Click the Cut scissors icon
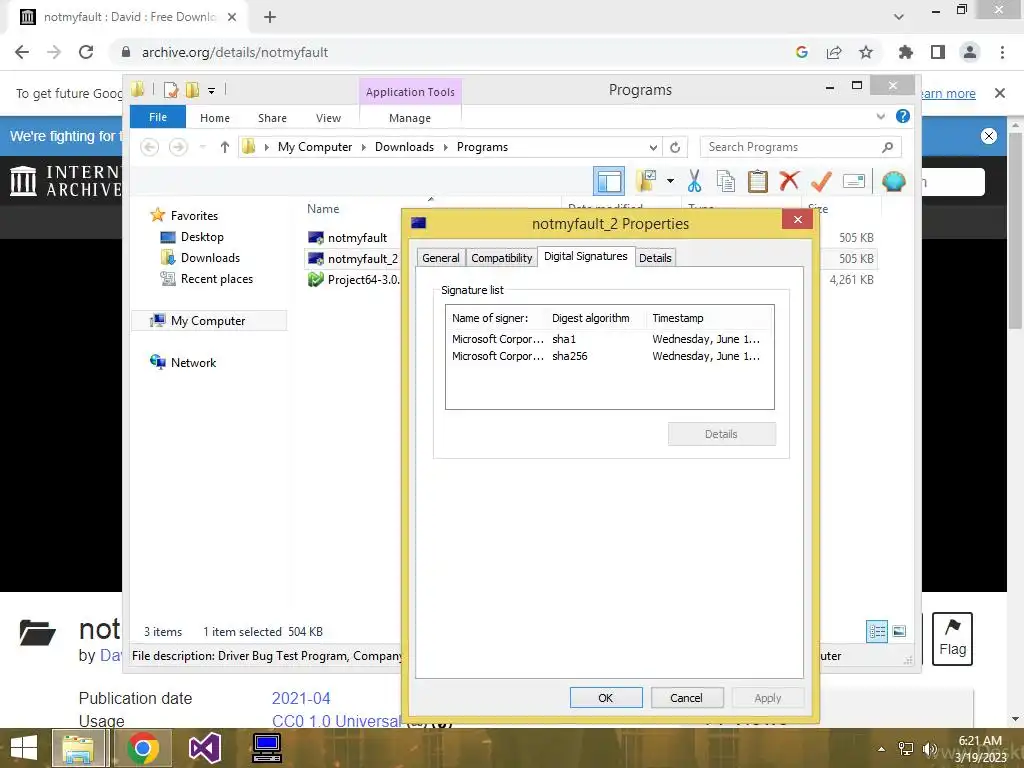Image resolution: width=1024 pixels, height=768 pixels. (694, 181)
